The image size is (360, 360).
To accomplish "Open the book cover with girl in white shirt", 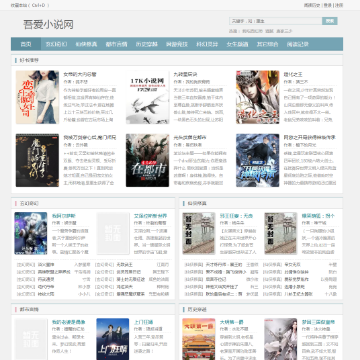I will point(37,97).
